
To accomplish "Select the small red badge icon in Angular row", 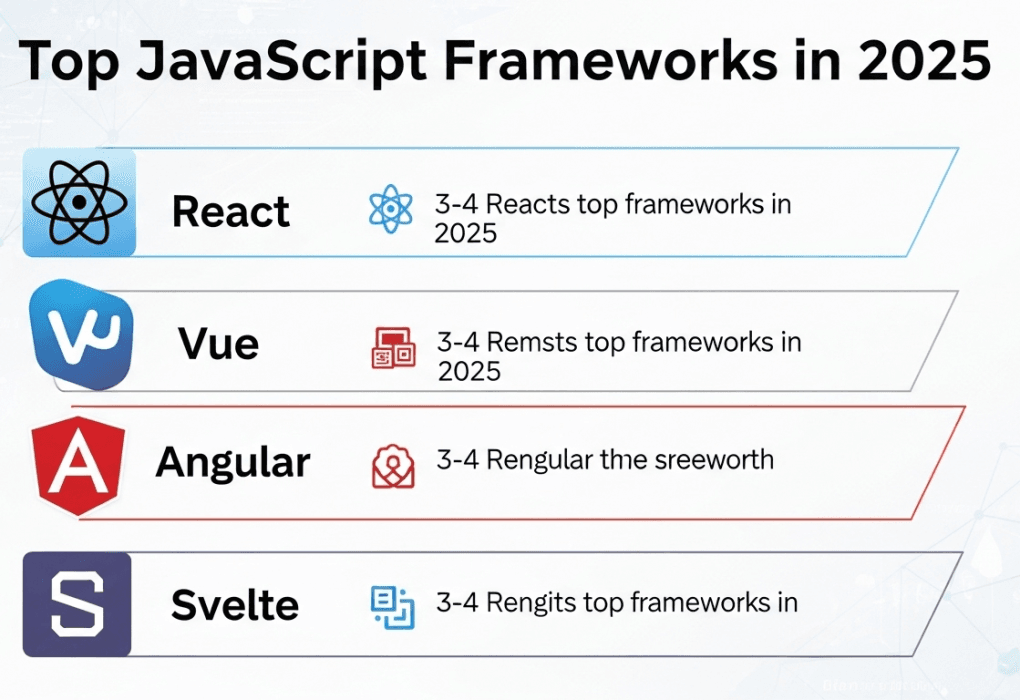I will click(392, 465).
